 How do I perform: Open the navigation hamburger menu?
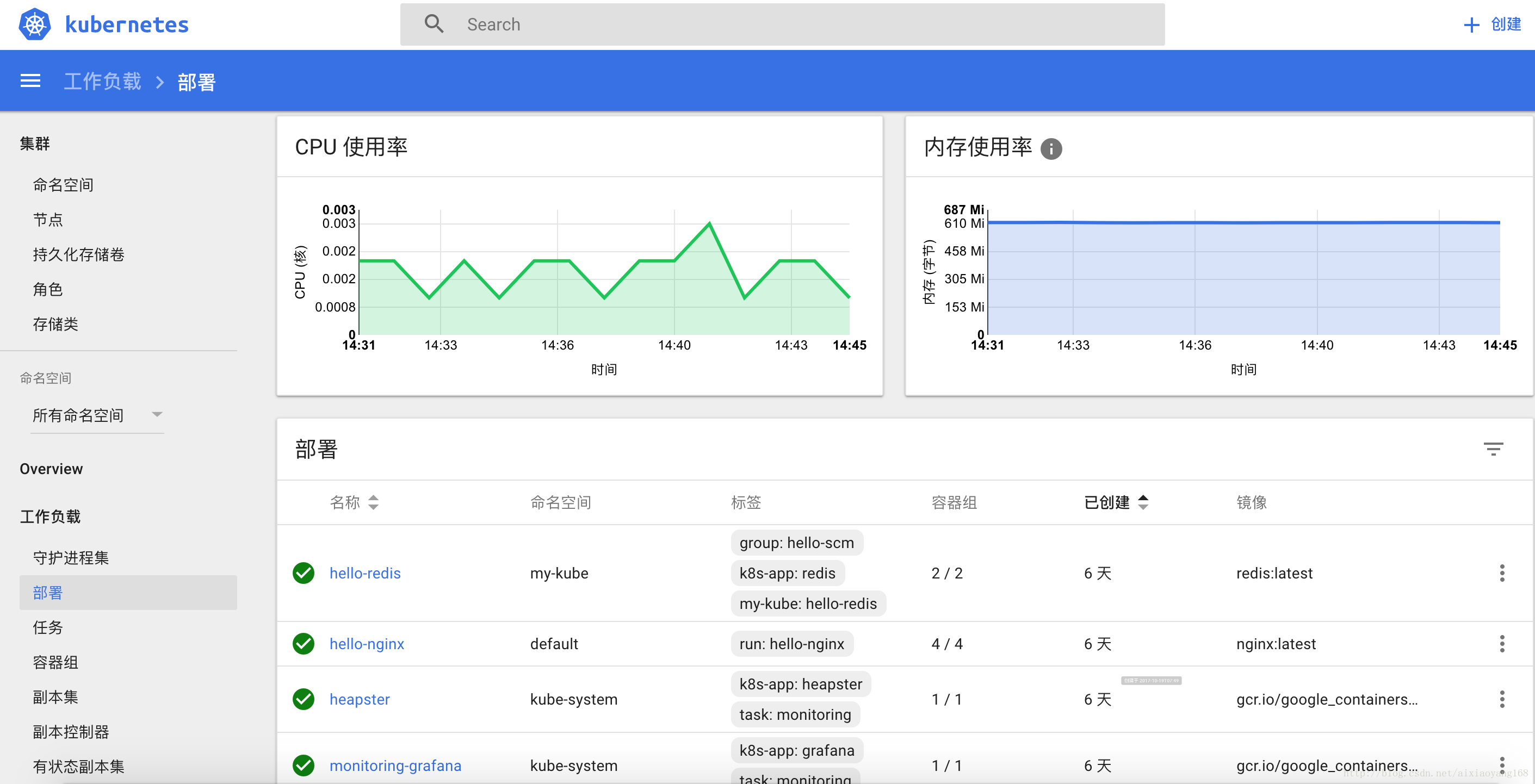30,80
